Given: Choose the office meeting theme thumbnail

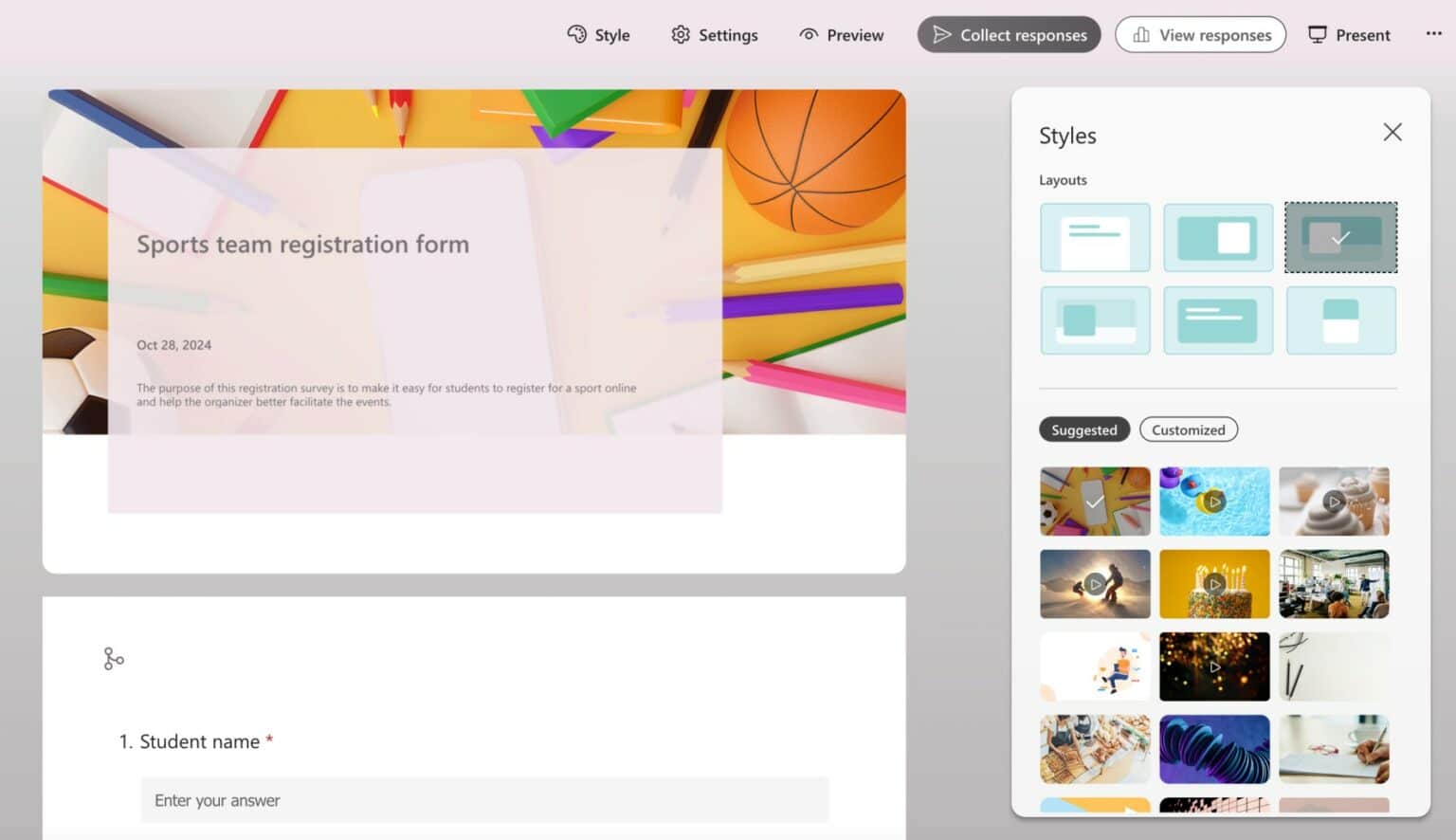Looking at the screenshot, I should click(x=1334, y=584).
